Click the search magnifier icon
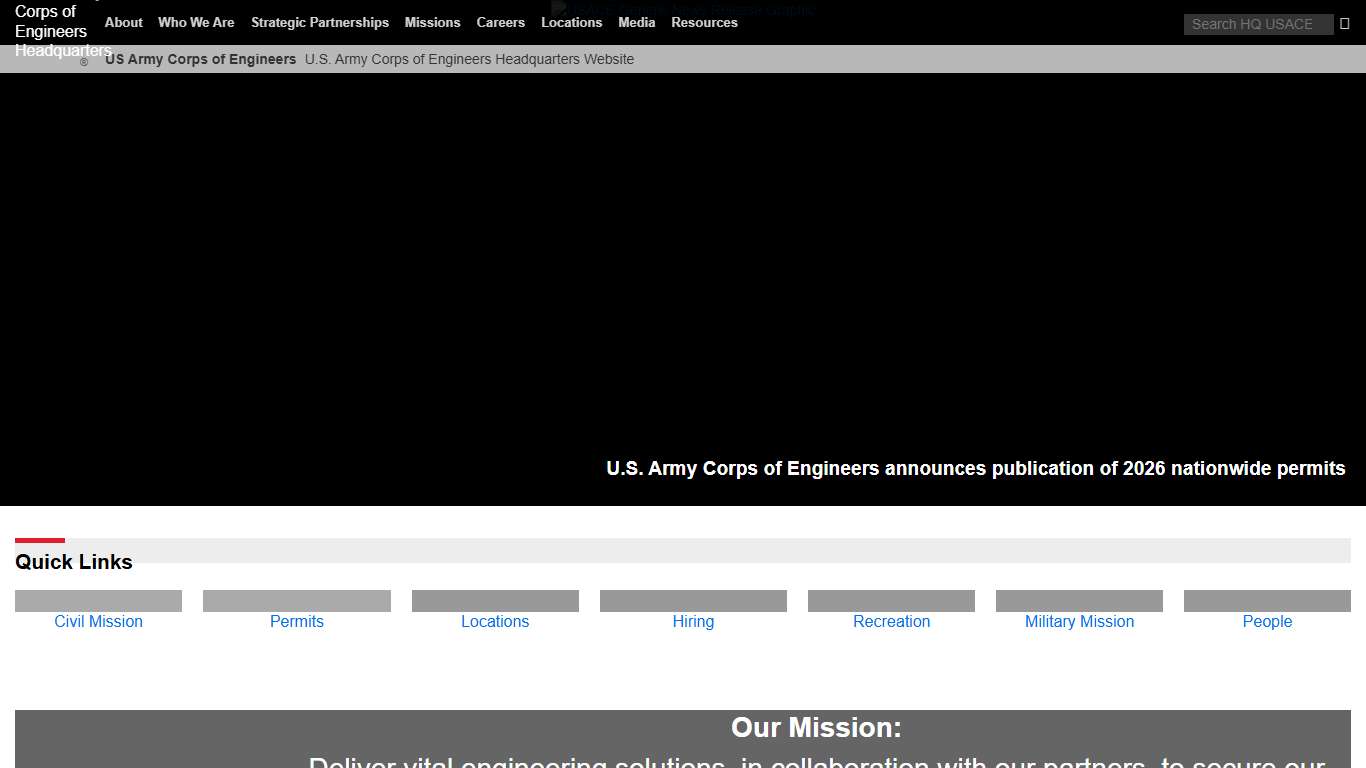The image size is (1366, 768). tap(1344, 23)
